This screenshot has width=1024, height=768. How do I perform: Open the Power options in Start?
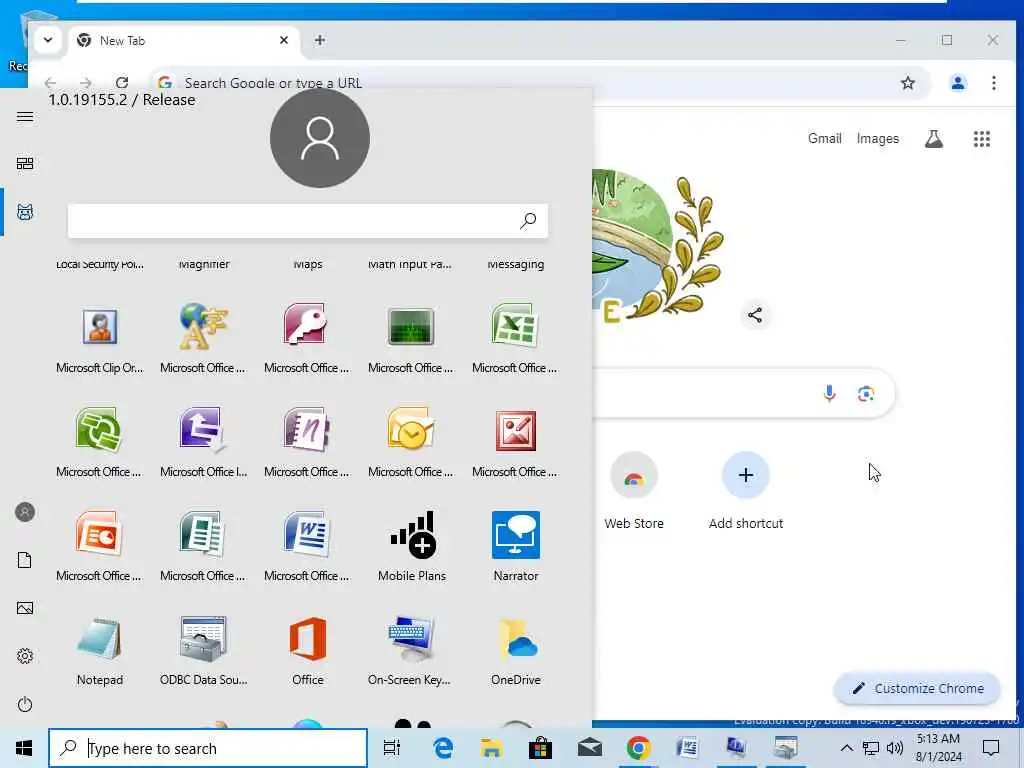pyautogui.click(x=25, y=704)
